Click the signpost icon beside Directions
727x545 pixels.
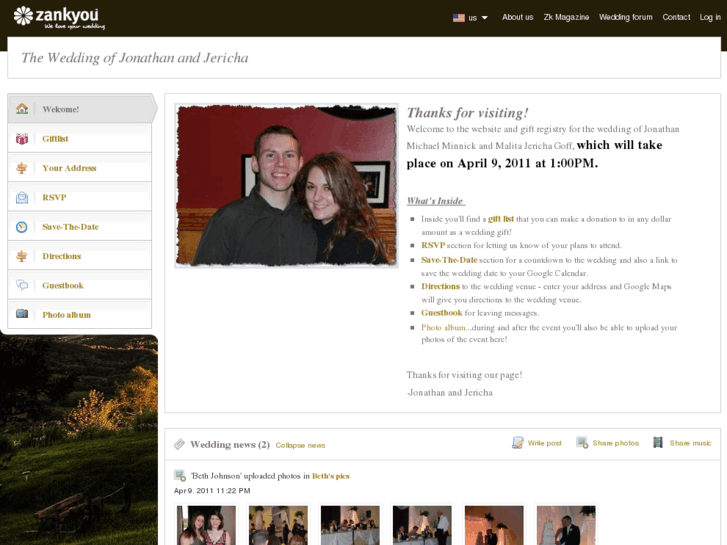point(22,256)
